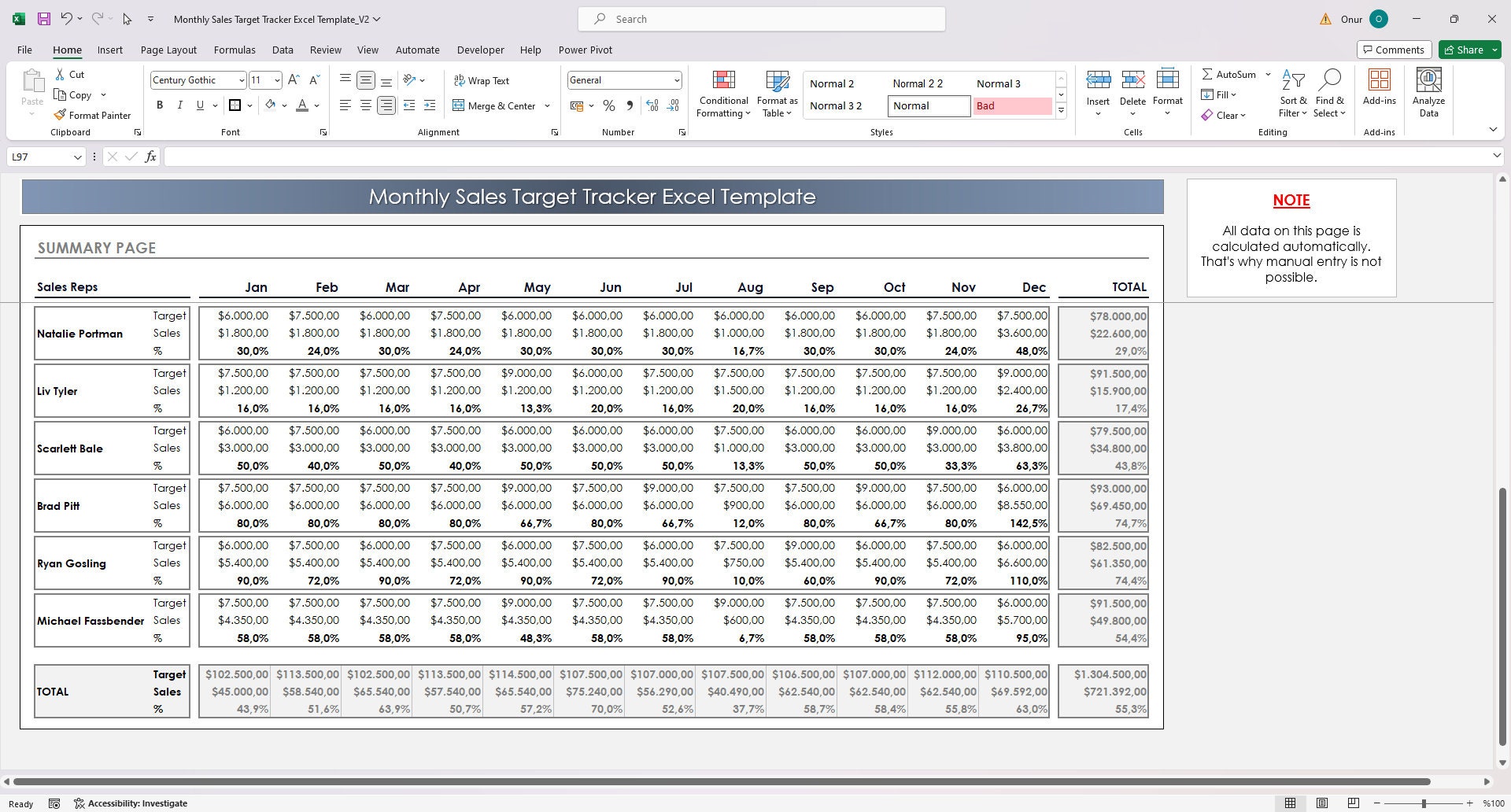Viewport: 1511px width, 812px height.
Task: Toggle italic formatting
Action: click(179, 105)
